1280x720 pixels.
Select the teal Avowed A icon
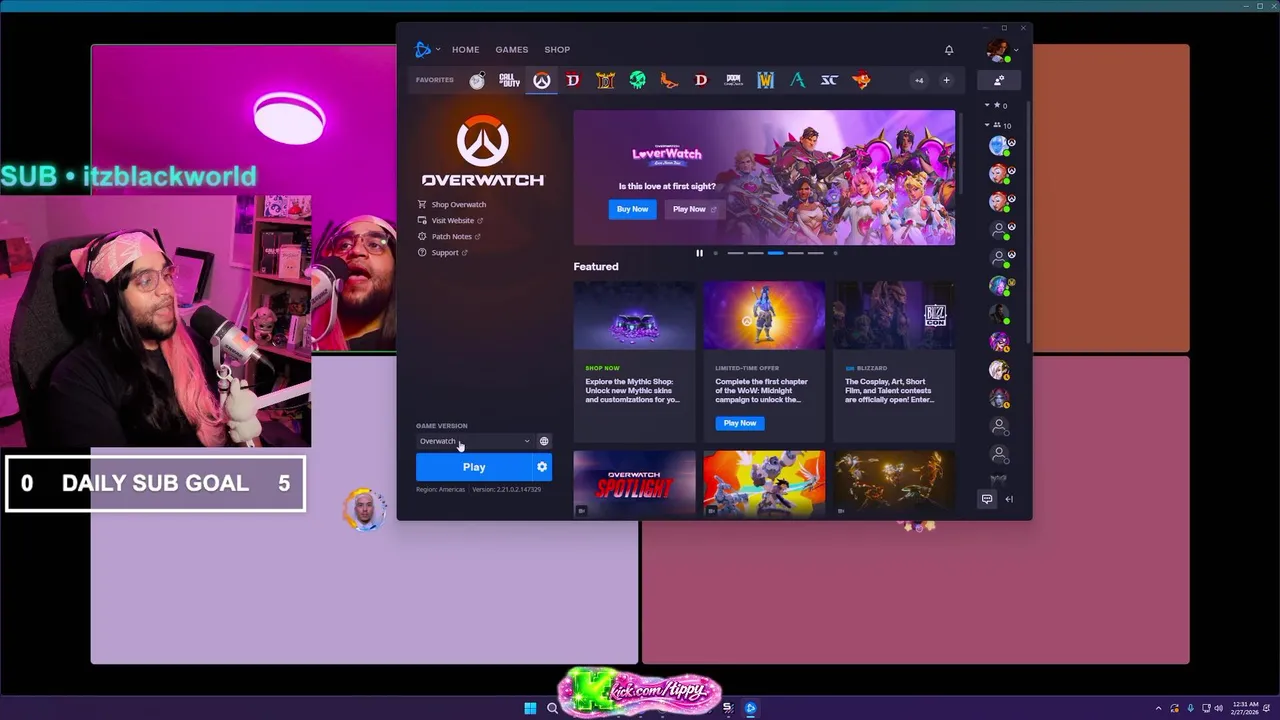pos(797,80)
